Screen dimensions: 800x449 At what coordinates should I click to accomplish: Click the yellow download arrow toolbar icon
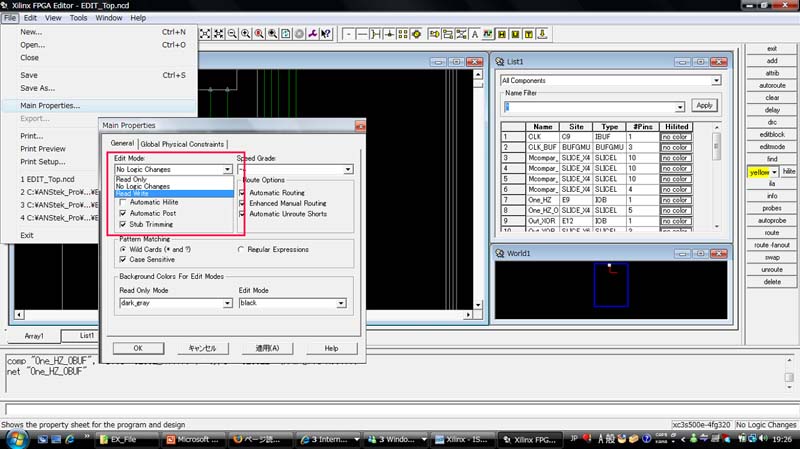point(542,34)
